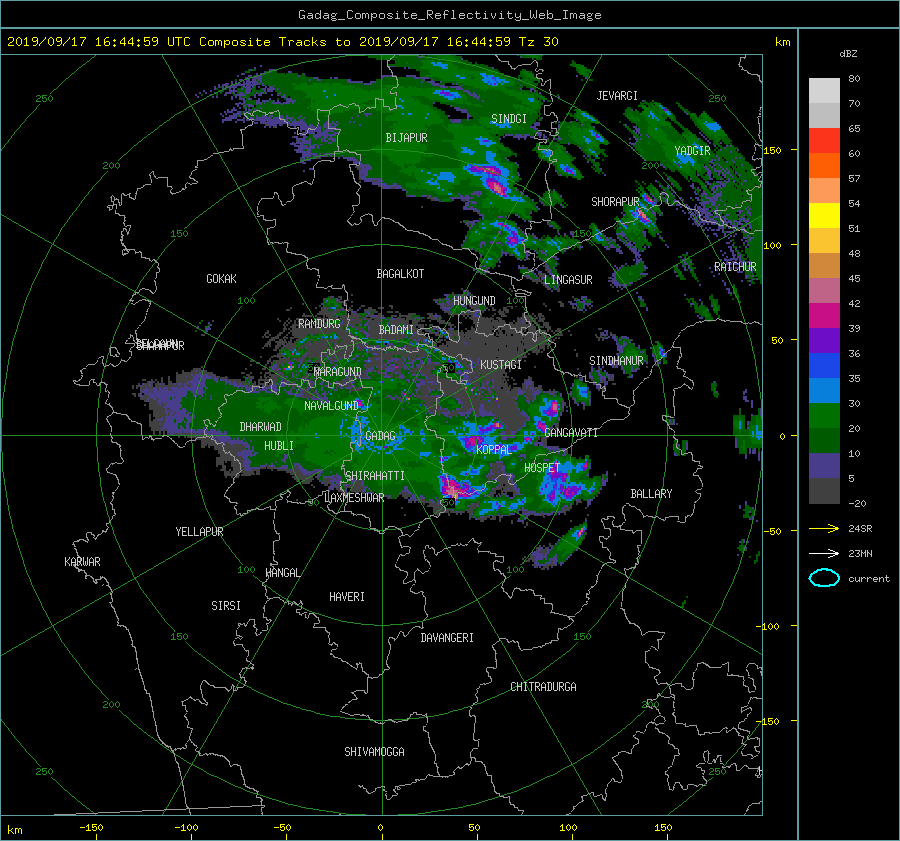
Task: Click the 150 tick on right axis
Action: click(773, 150)
